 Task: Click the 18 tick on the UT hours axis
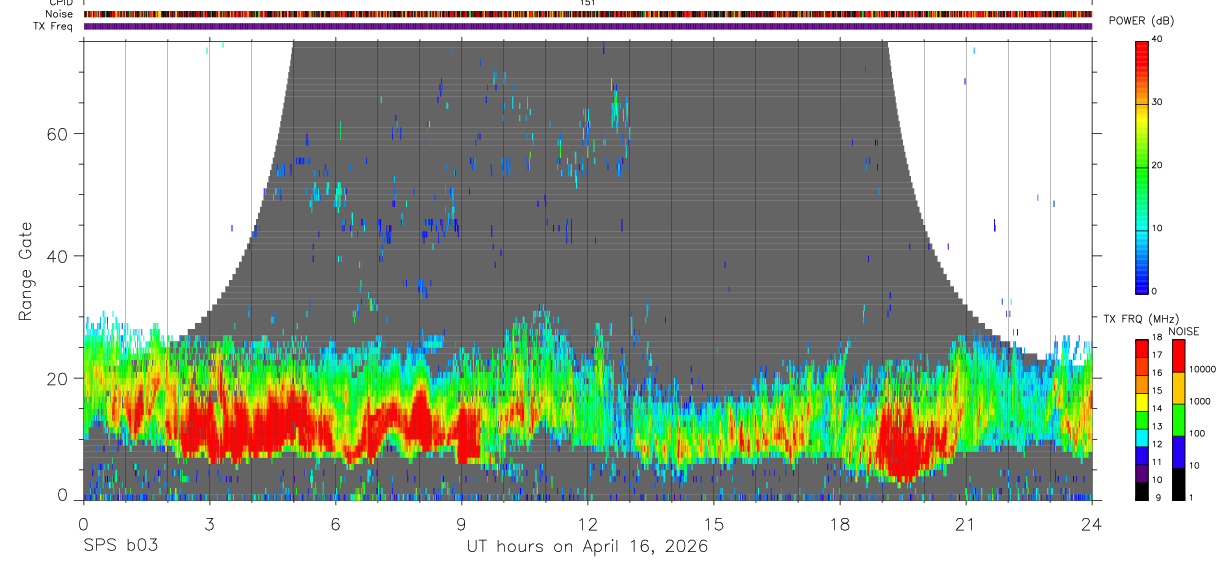coord(840,525)
